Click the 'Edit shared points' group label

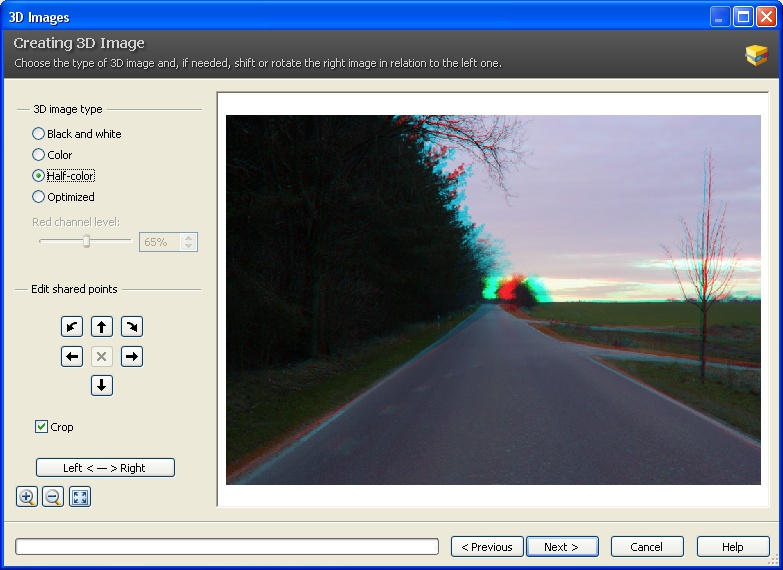click(x=74, y=289)
